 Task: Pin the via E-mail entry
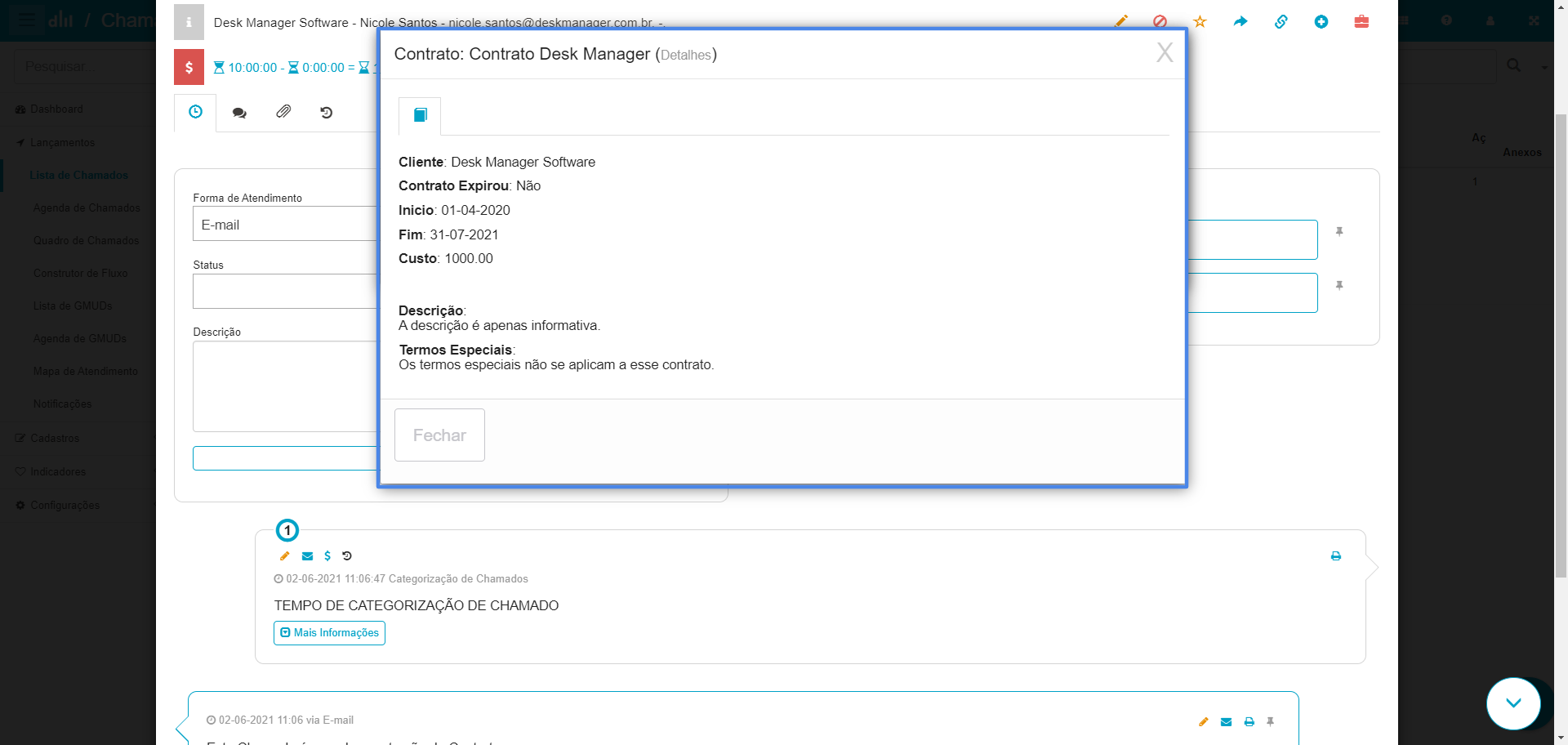1270,722
